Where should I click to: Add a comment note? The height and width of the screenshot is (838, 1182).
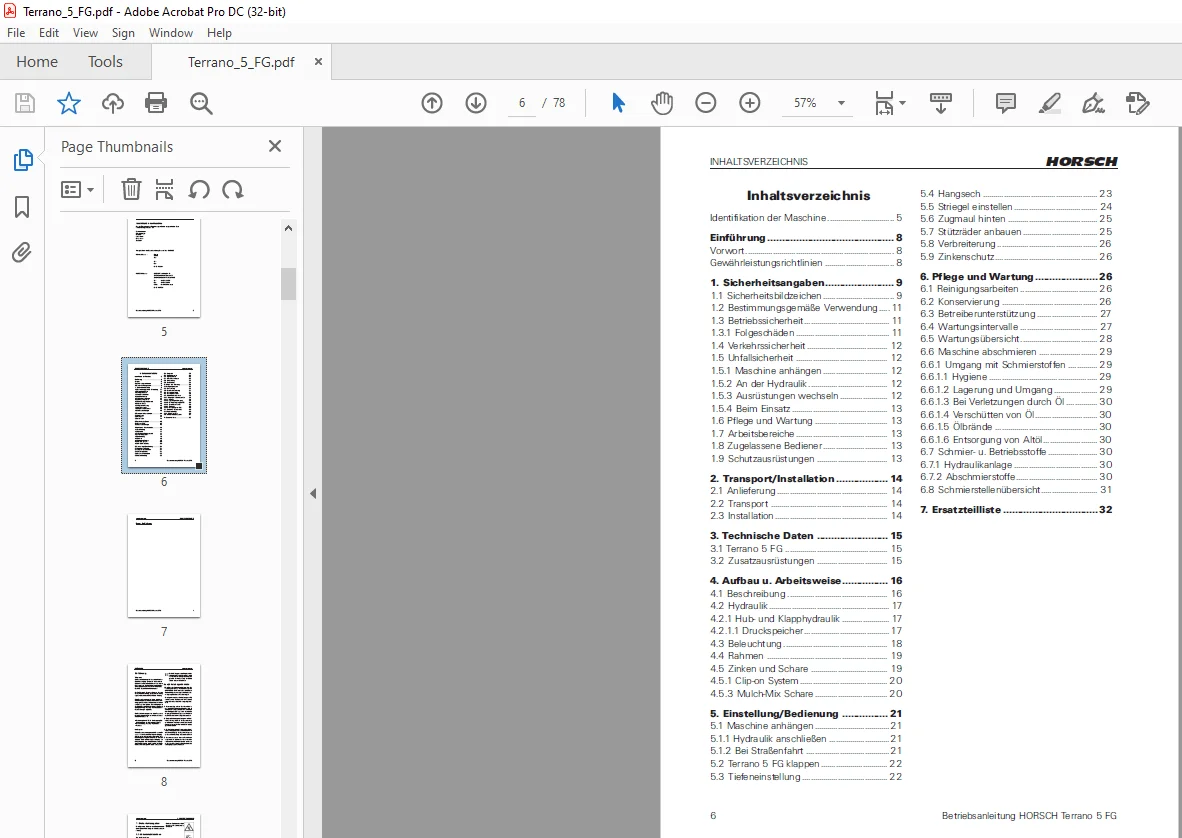point(1006,103)
